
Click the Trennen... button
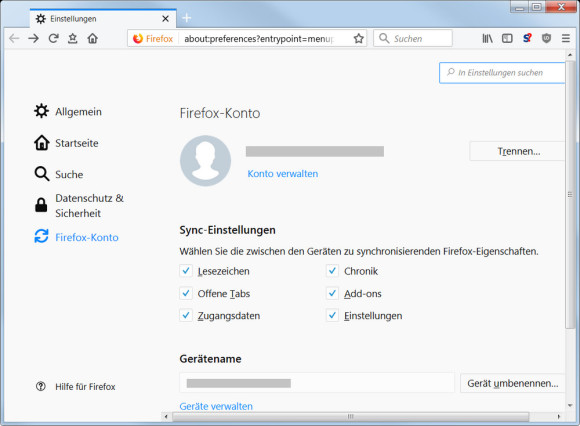pos(517,151)
